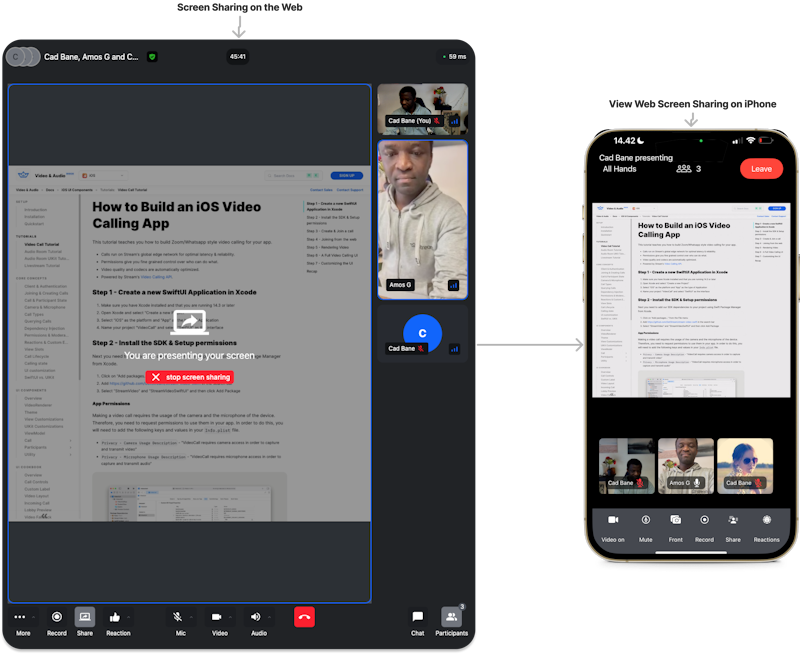Select Video Call Tutorial in the shared page sidebar

tap(40, 245)
